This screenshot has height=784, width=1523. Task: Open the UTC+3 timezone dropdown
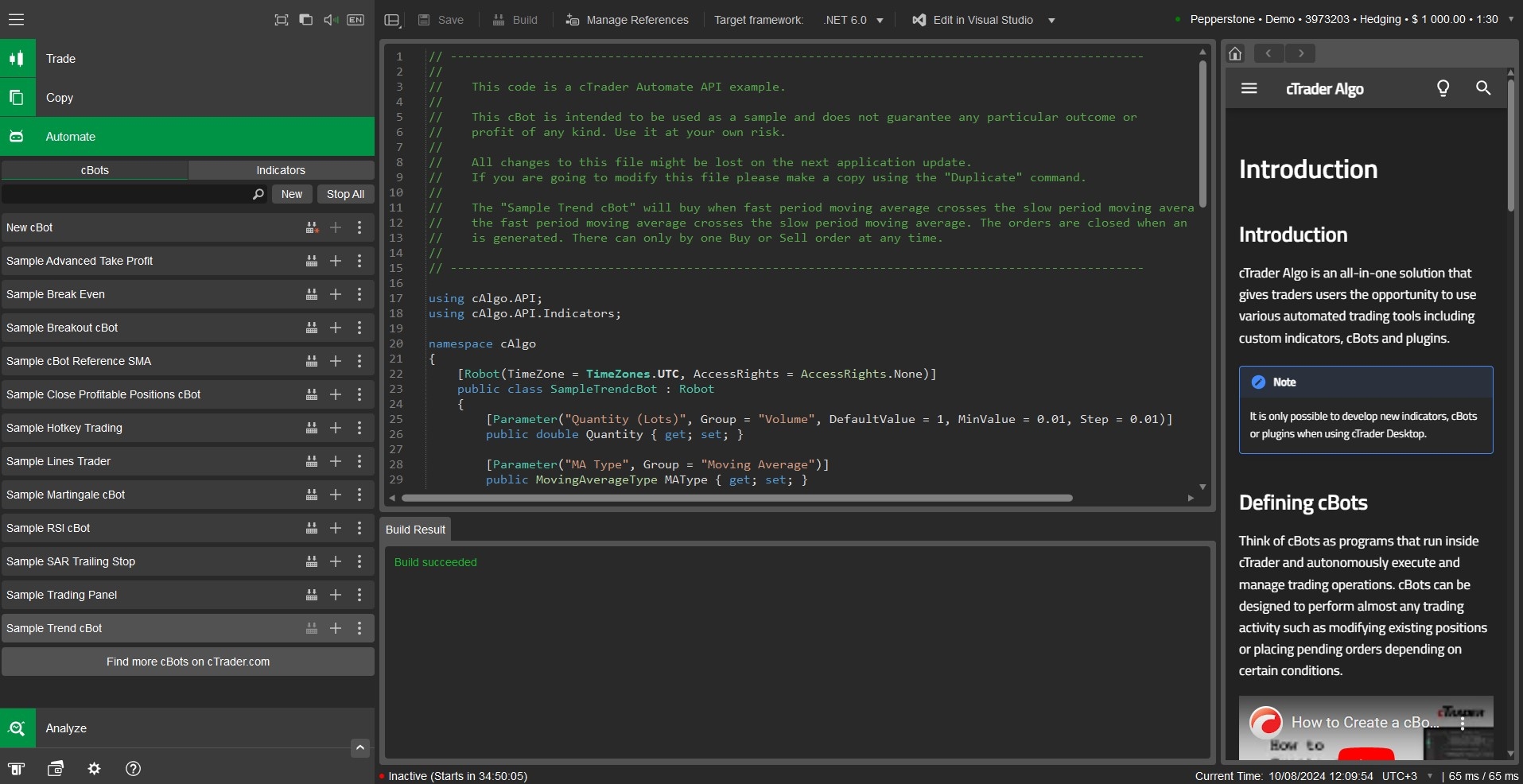(1408, 776)
